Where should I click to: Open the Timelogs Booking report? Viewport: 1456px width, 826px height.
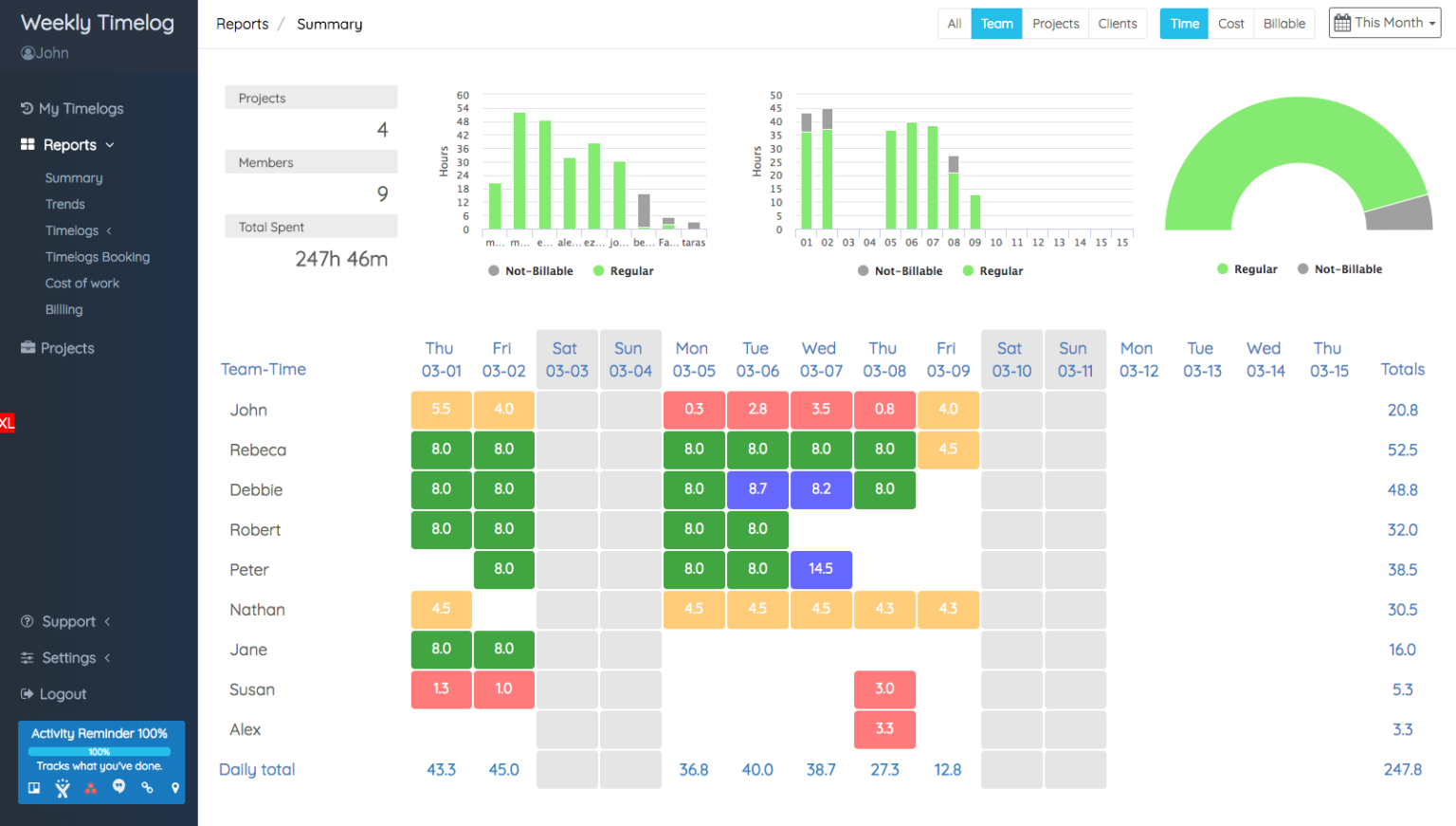click(x=97, y=256)
